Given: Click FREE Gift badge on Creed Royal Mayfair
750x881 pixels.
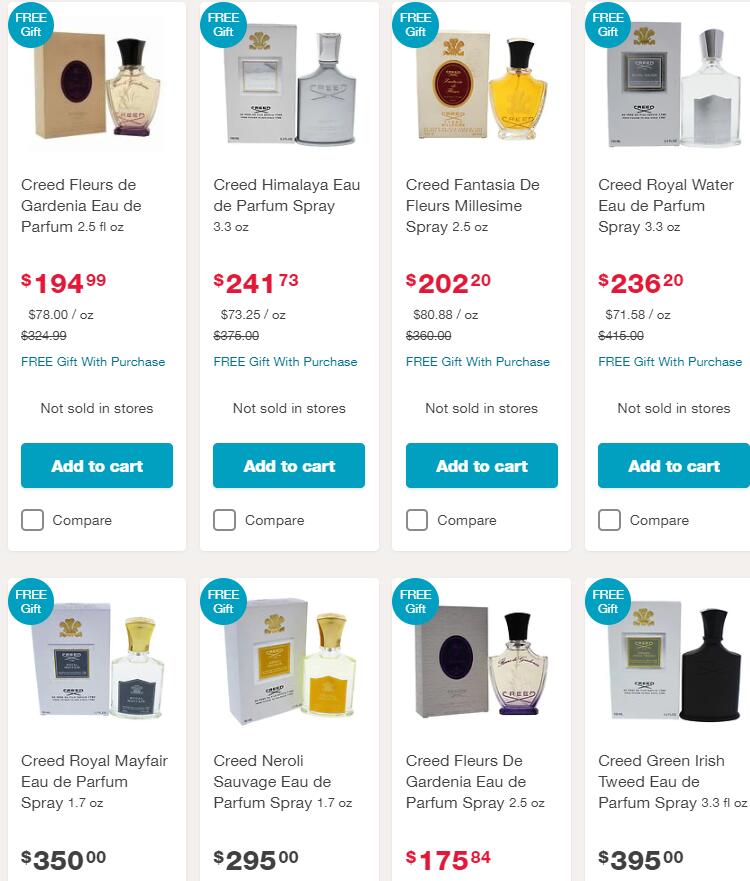Looking at the screenshot, I should 31,600.
